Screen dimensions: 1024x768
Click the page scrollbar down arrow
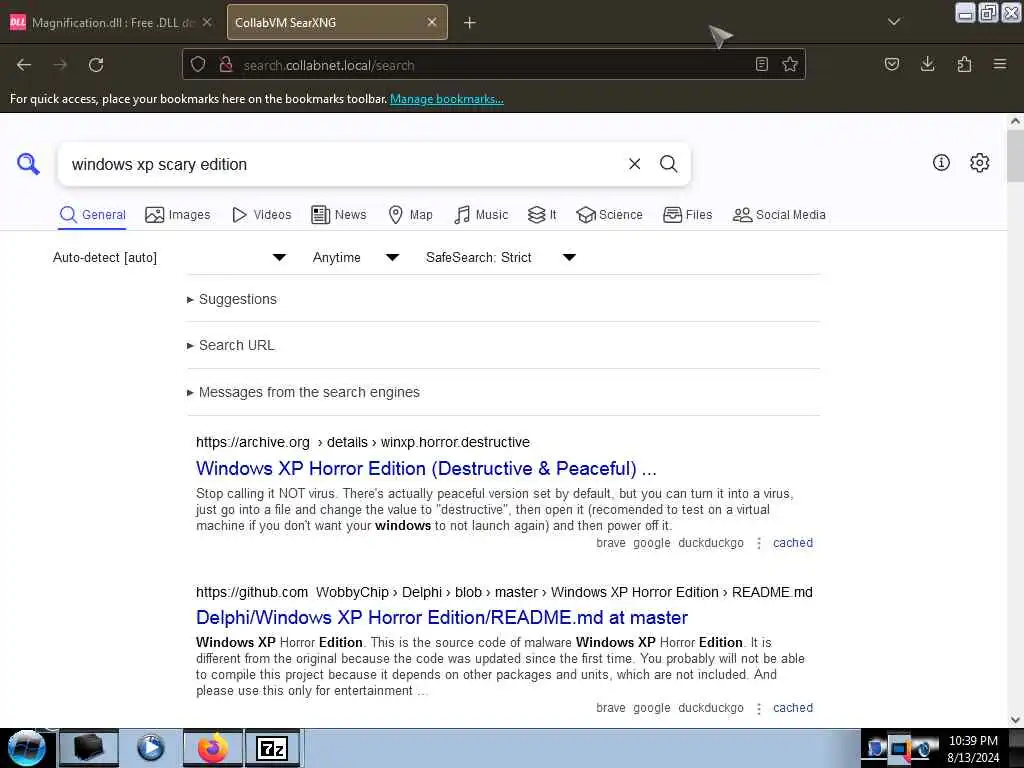[1015, 719]
